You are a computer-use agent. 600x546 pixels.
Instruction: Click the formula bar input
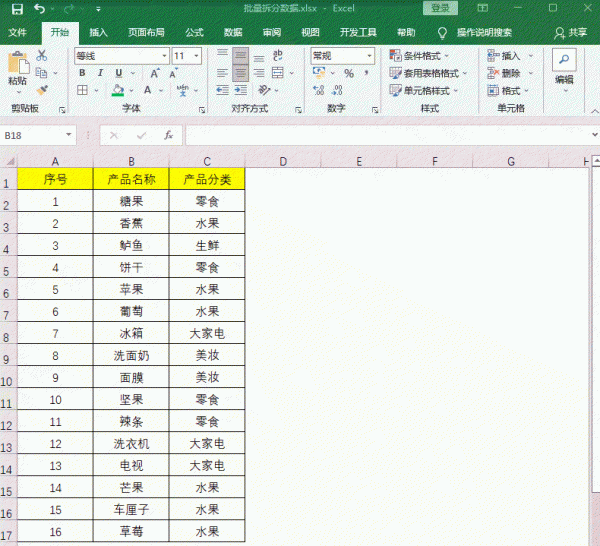388,135
